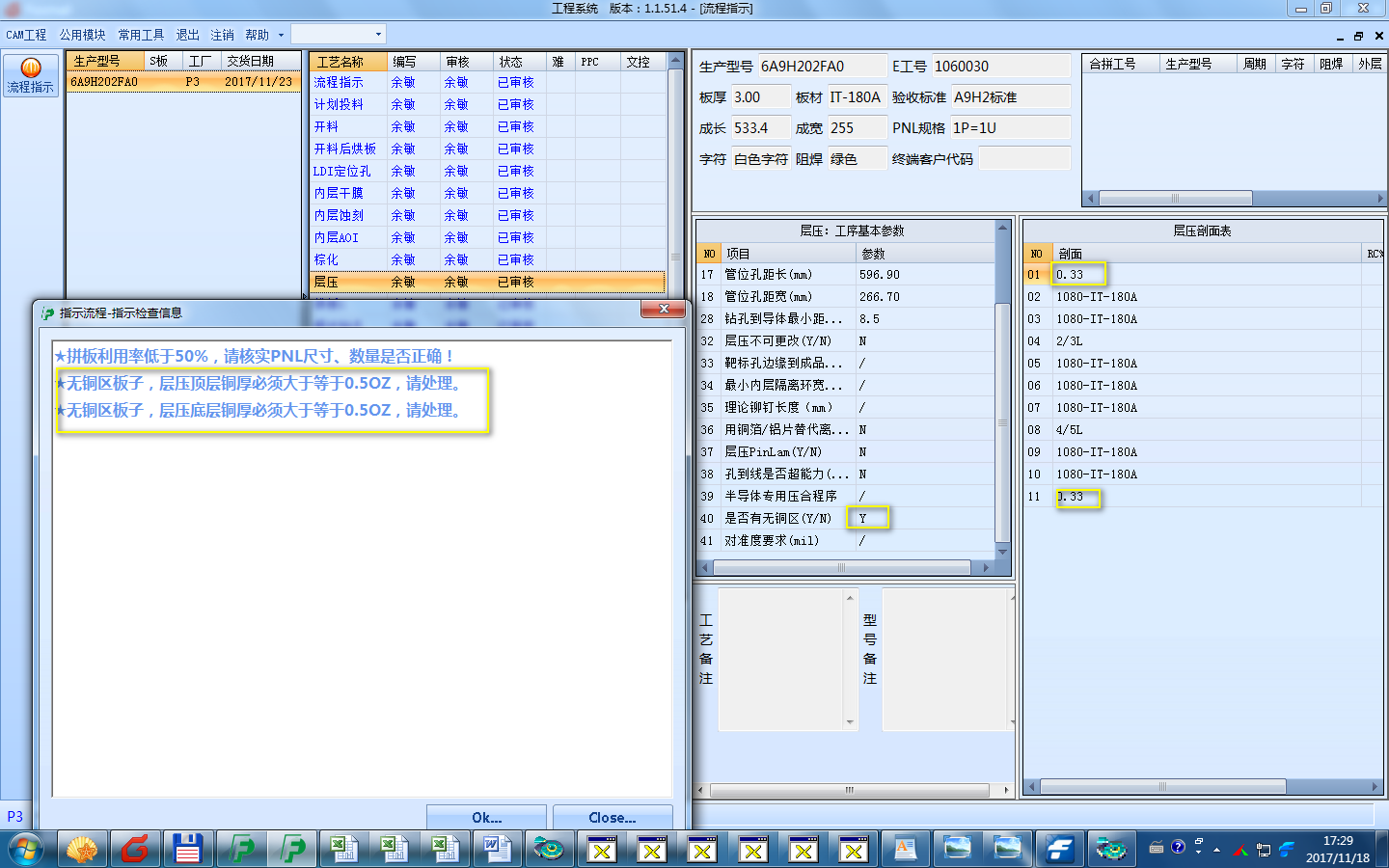Click the 退出 menu item
This screenshot has height=868, width=1389.
click(187, 35)
